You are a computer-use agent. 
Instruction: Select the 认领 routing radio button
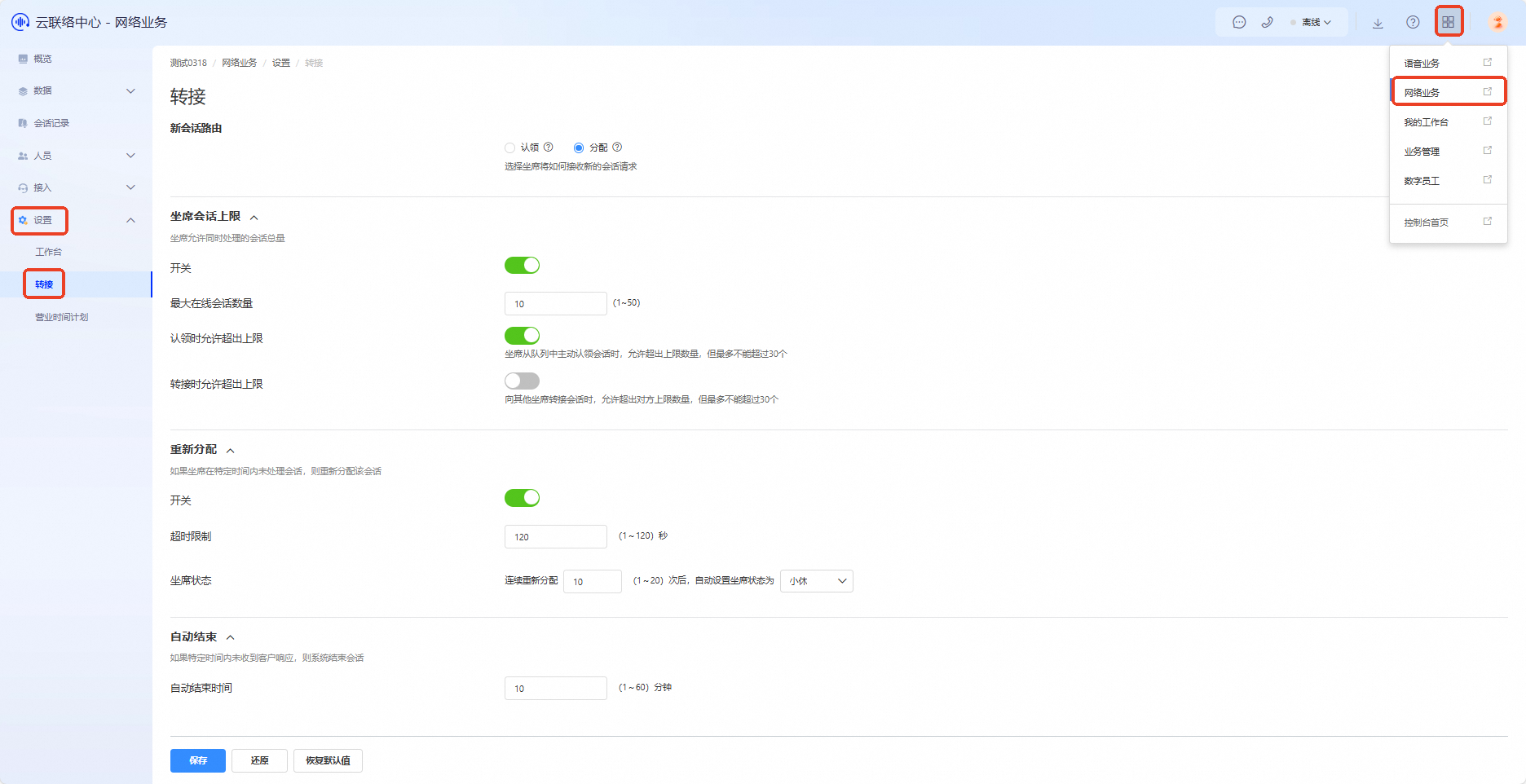(509, 148)
